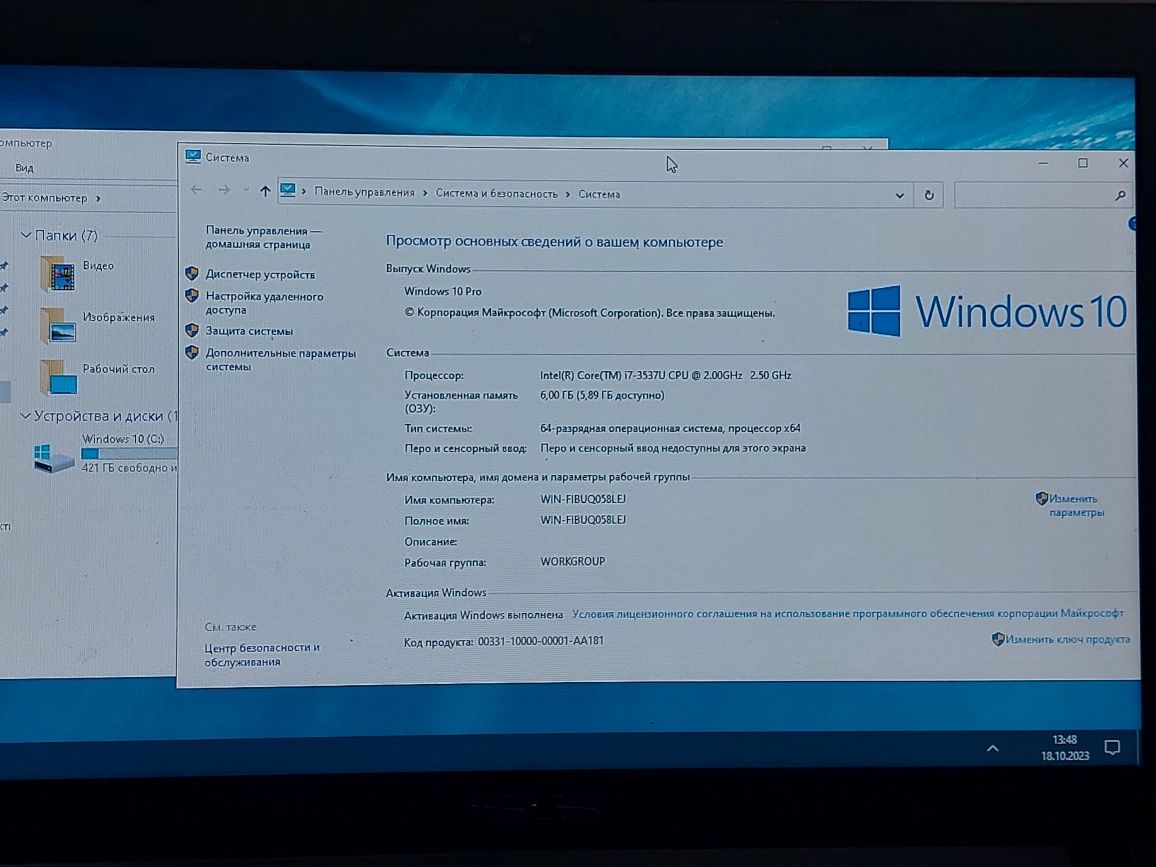Screen dimensions: 1156x867
Task: Collapse Устройства и диски group in Explorer
Action: (x=25, y=416)
